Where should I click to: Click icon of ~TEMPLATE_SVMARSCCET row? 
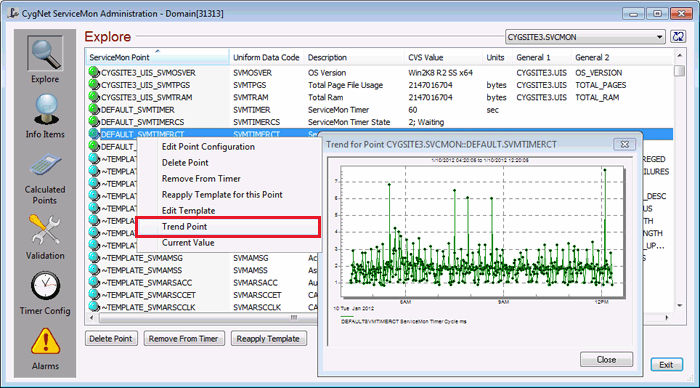93,294
